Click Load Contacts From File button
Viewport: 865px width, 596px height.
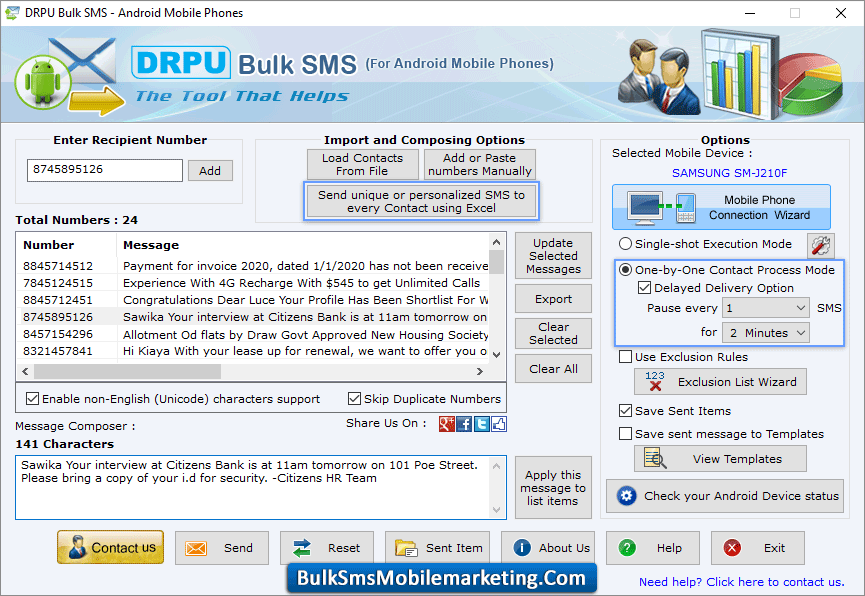[x=362, y=164]
